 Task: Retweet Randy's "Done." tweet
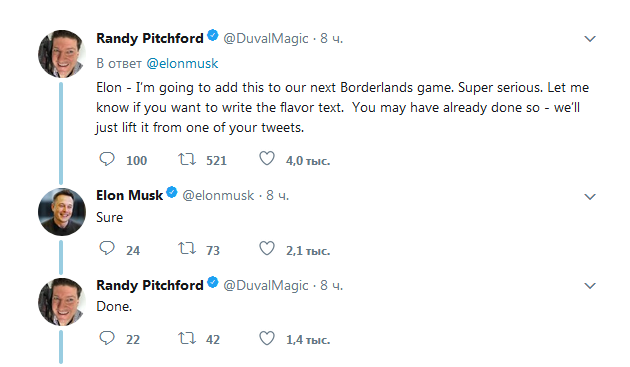click(x=187, y=338)
